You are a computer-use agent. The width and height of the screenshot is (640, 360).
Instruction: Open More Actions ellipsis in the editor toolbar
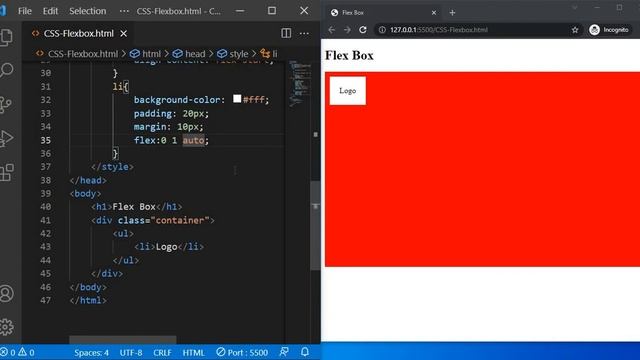coord(304,33)
